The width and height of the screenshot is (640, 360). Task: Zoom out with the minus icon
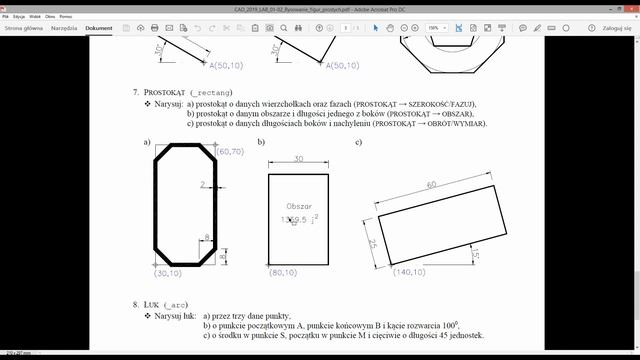click(x=404, y=28)
